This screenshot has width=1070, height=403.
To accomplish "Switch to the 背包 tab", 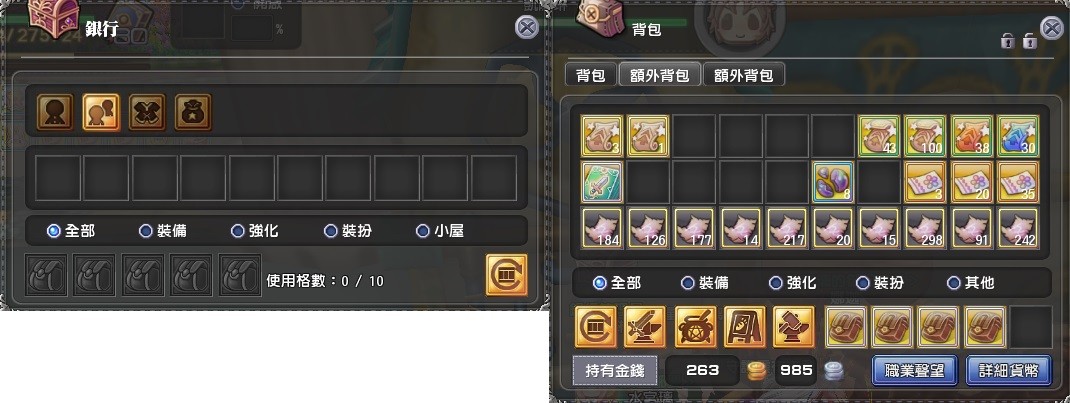I will (x=591, y=75).
